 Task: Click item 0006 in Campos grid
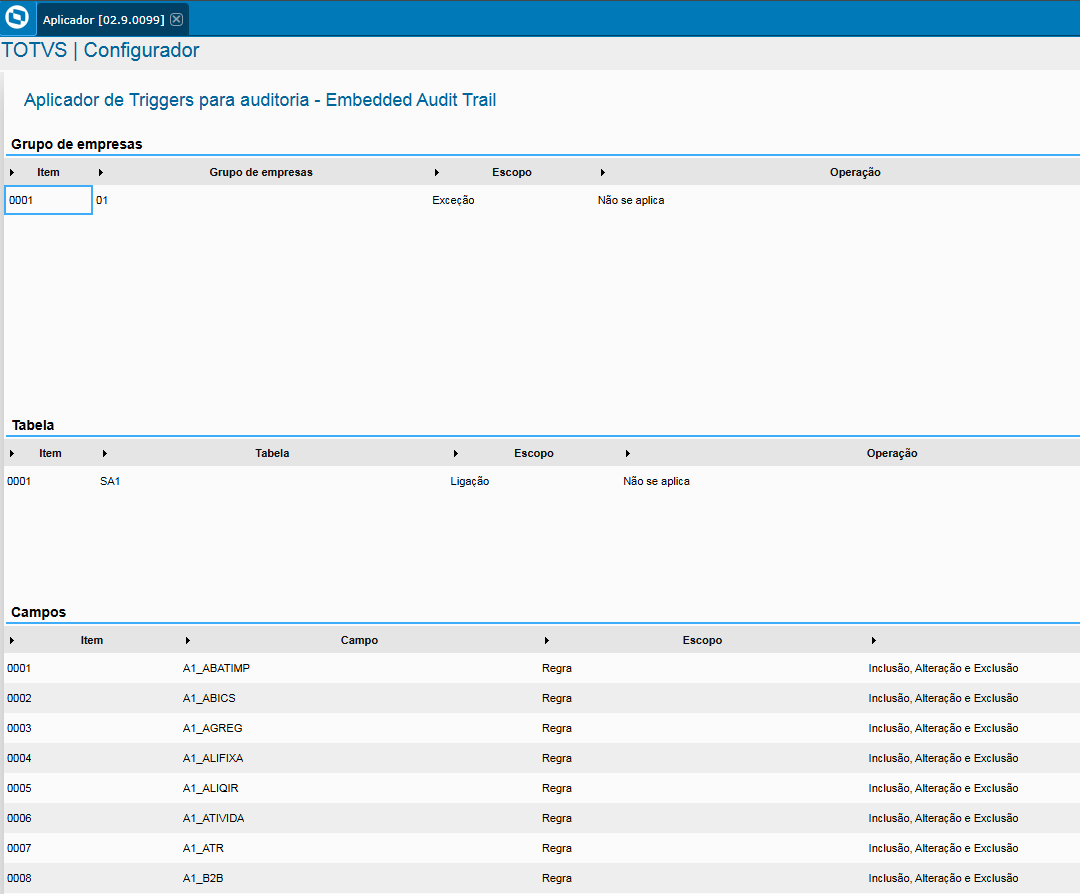click(x=19, y=818)
